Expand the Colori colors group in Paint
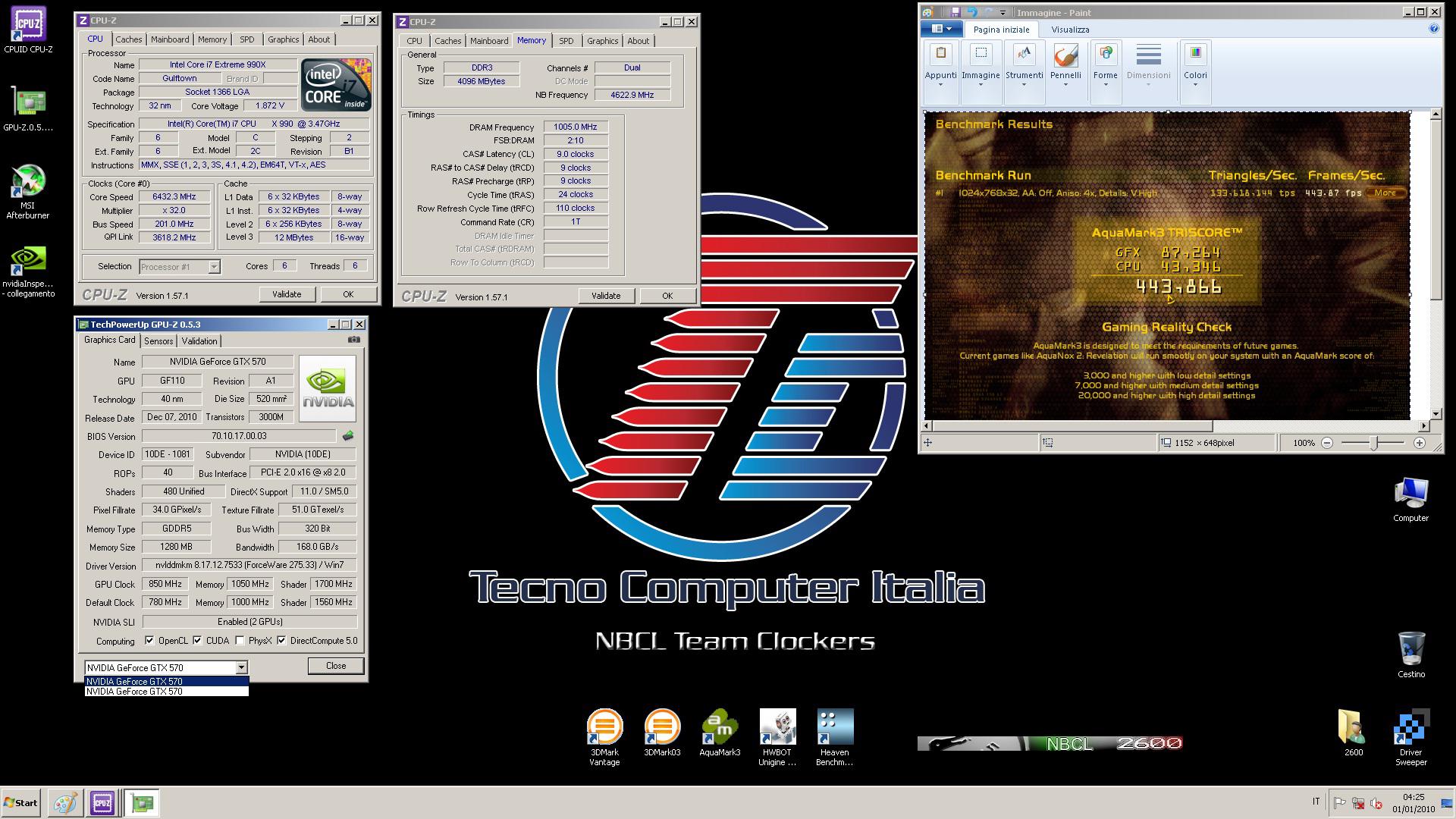The image size is (1456, 819). click(x=1195, y=71)
